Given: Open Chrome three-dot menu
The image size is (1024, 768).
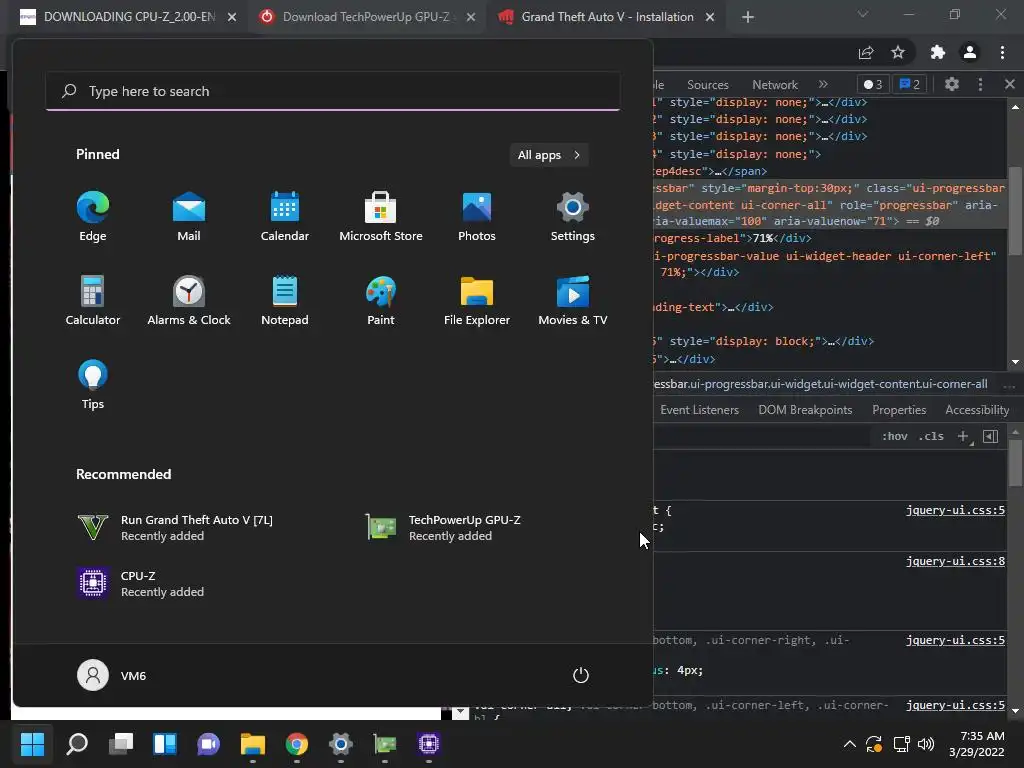Looking at the screenshot, I should [x=1002, y=53].
